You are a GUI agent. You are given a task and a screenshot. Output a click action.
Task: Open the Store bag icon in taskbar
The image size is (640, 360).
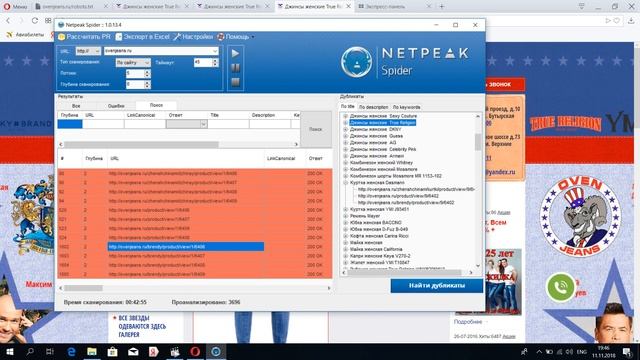coord(113,351)
